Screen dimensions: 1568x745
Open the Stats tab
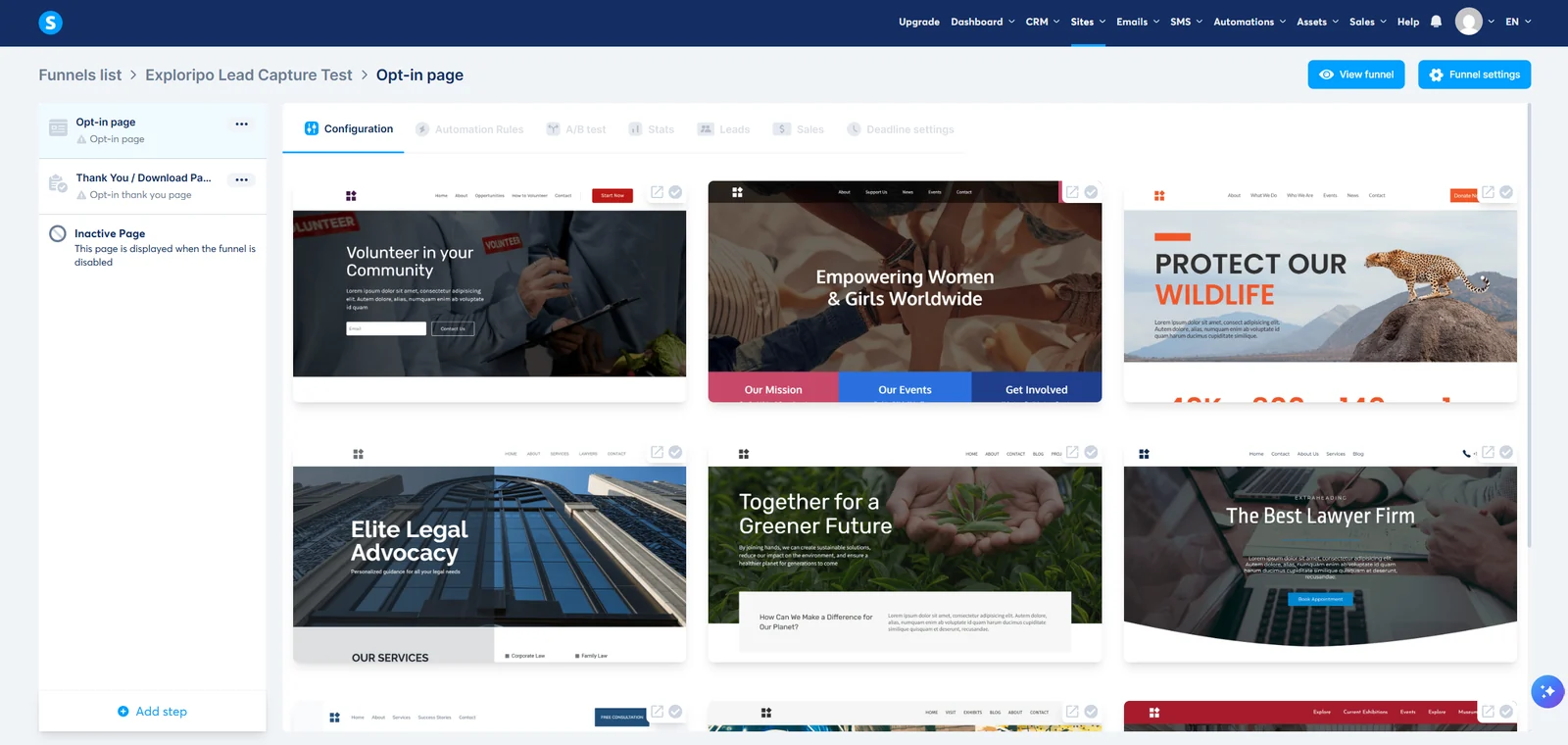tap(652, 129)
